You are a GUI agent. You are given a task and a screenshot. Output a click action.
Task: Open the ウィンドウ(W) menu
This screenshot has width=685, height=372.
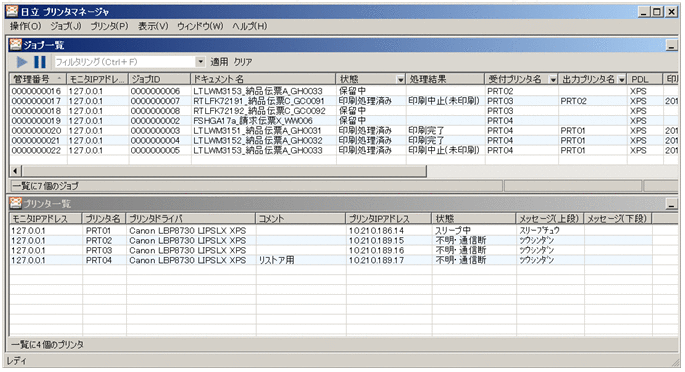point(200,26)
